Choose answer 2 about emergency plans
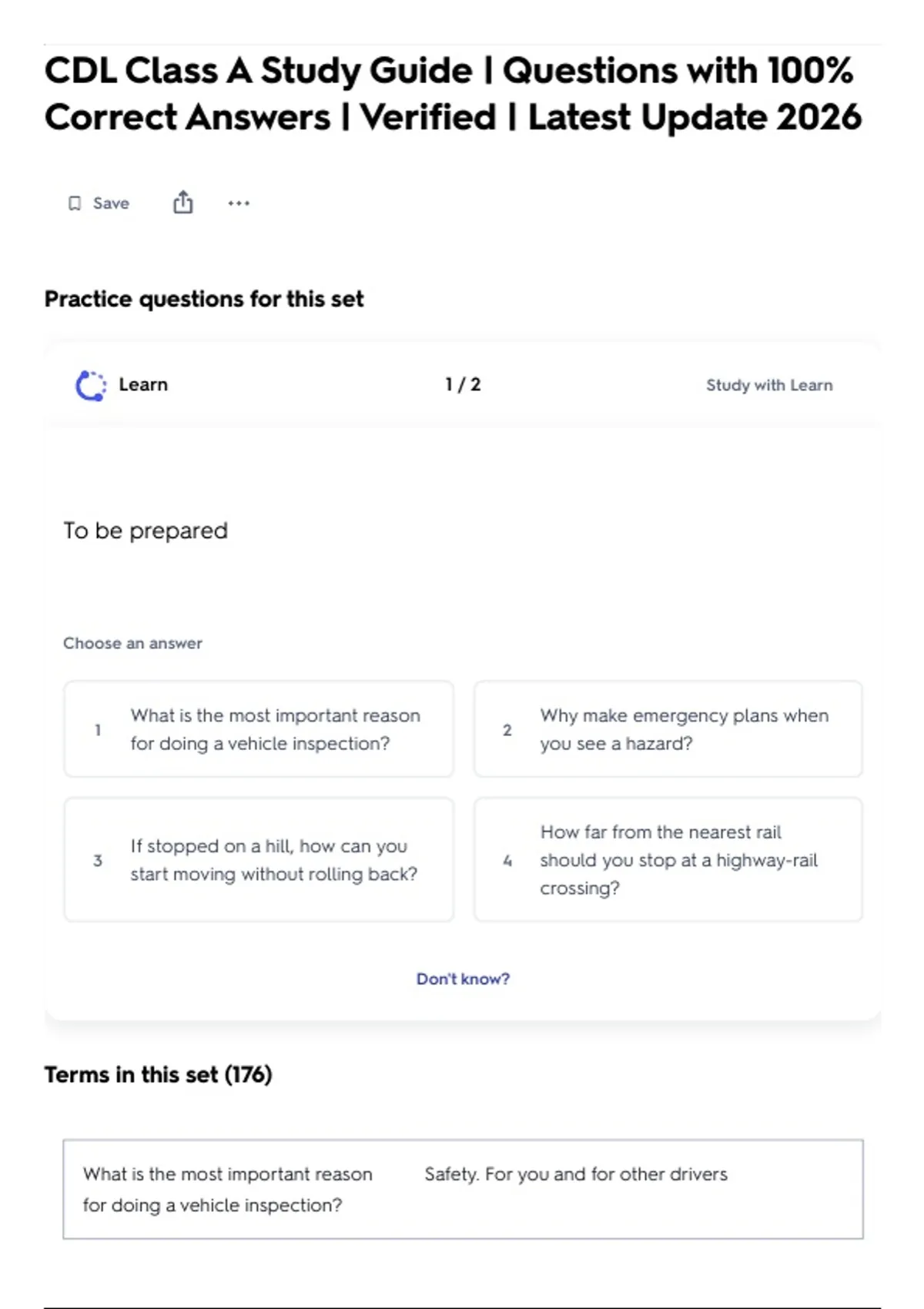924x1309 pixels. click(668, 729)
